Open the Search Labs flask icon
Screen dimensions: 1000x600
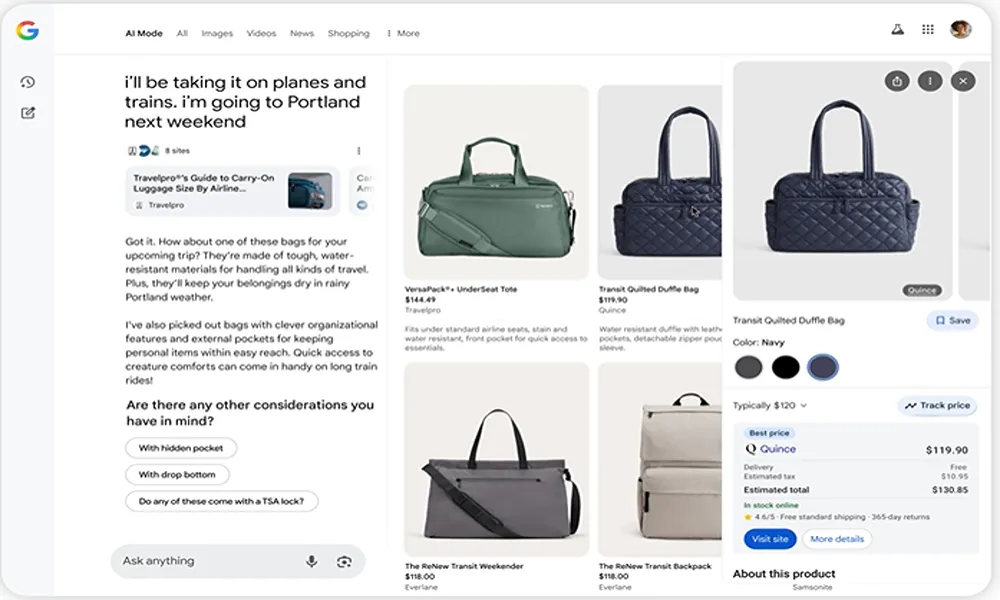(897, 31)
